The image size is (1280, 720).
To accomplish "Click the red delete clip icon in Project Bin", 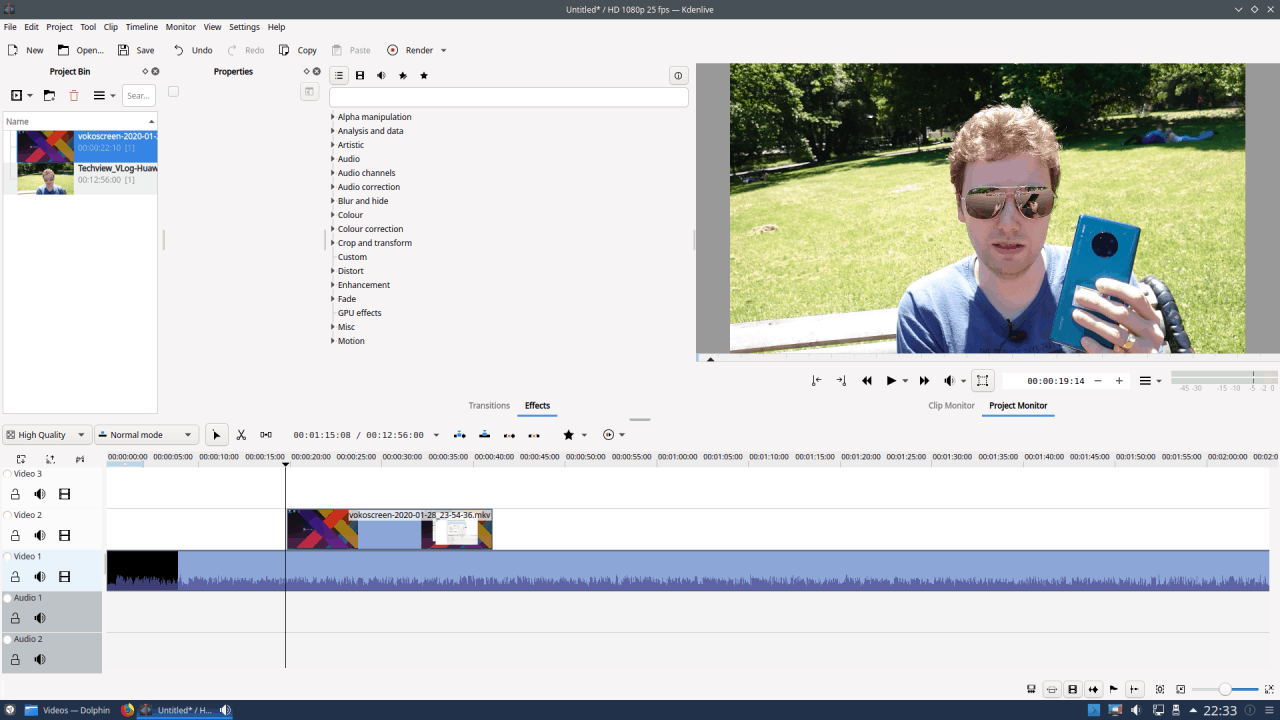I will [x=73, y=96].
